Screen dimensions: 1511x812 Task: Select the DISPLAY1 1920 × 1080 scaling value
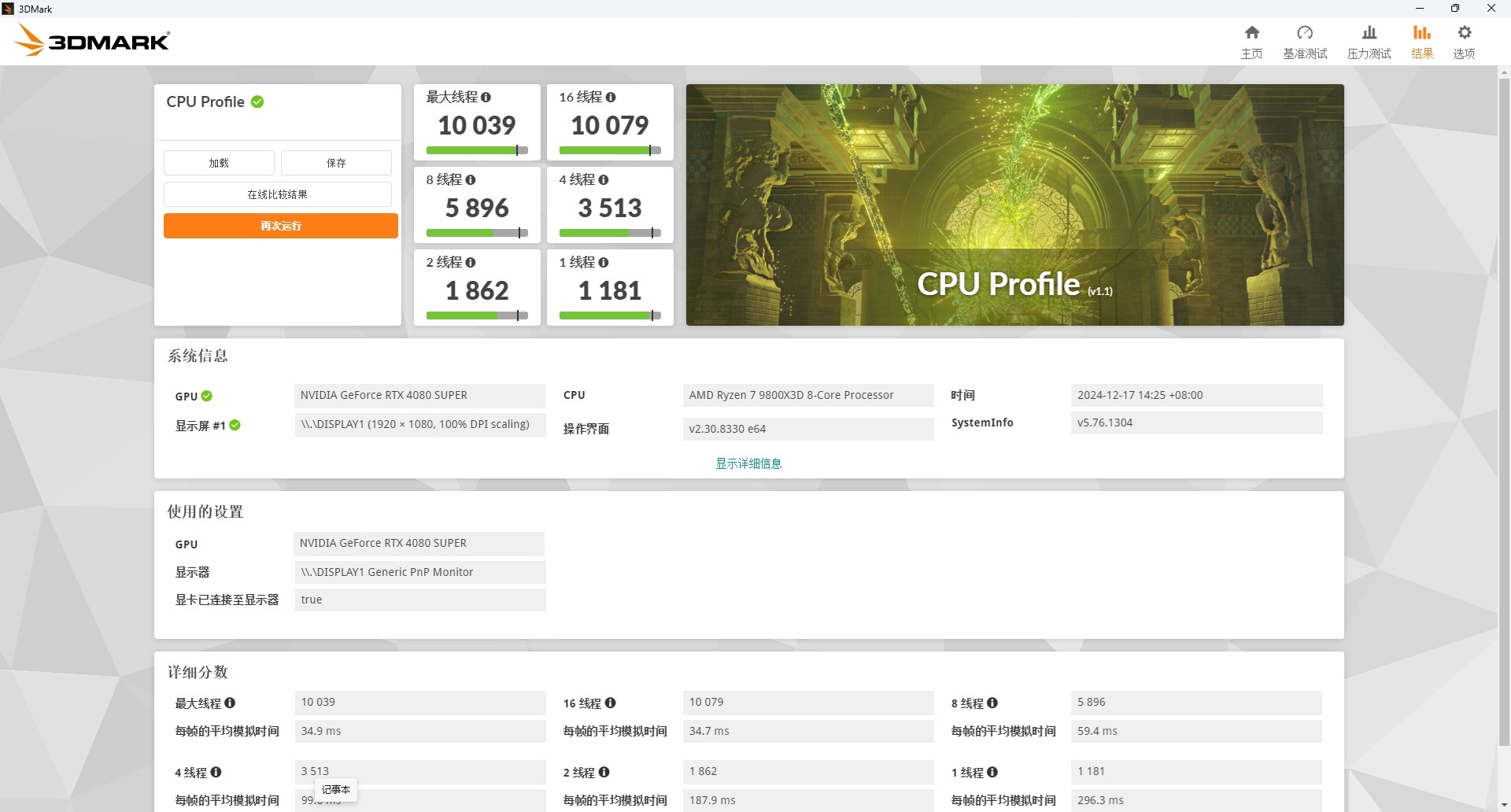(x=419, y=424)
